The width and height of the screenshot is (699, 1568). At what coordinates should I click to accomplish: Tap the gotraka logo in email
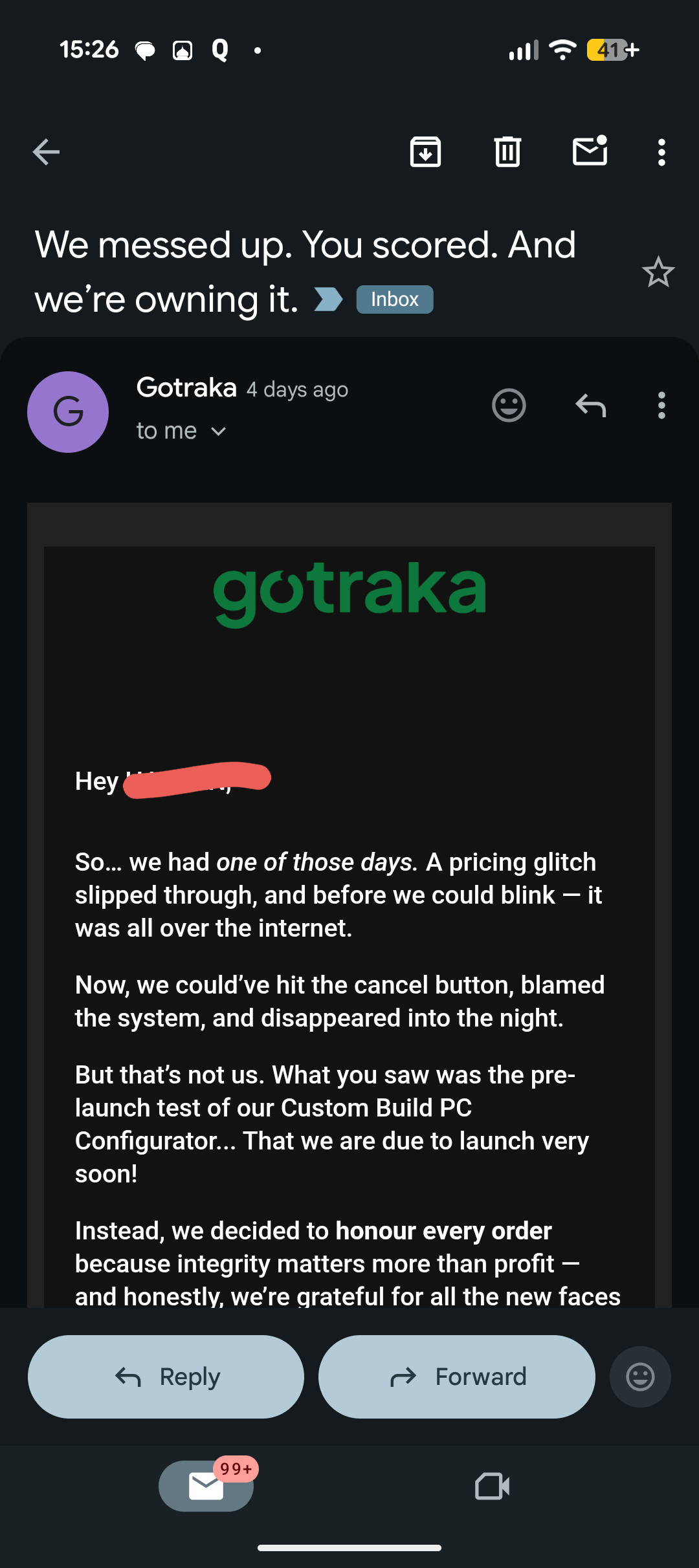[349, 593]
